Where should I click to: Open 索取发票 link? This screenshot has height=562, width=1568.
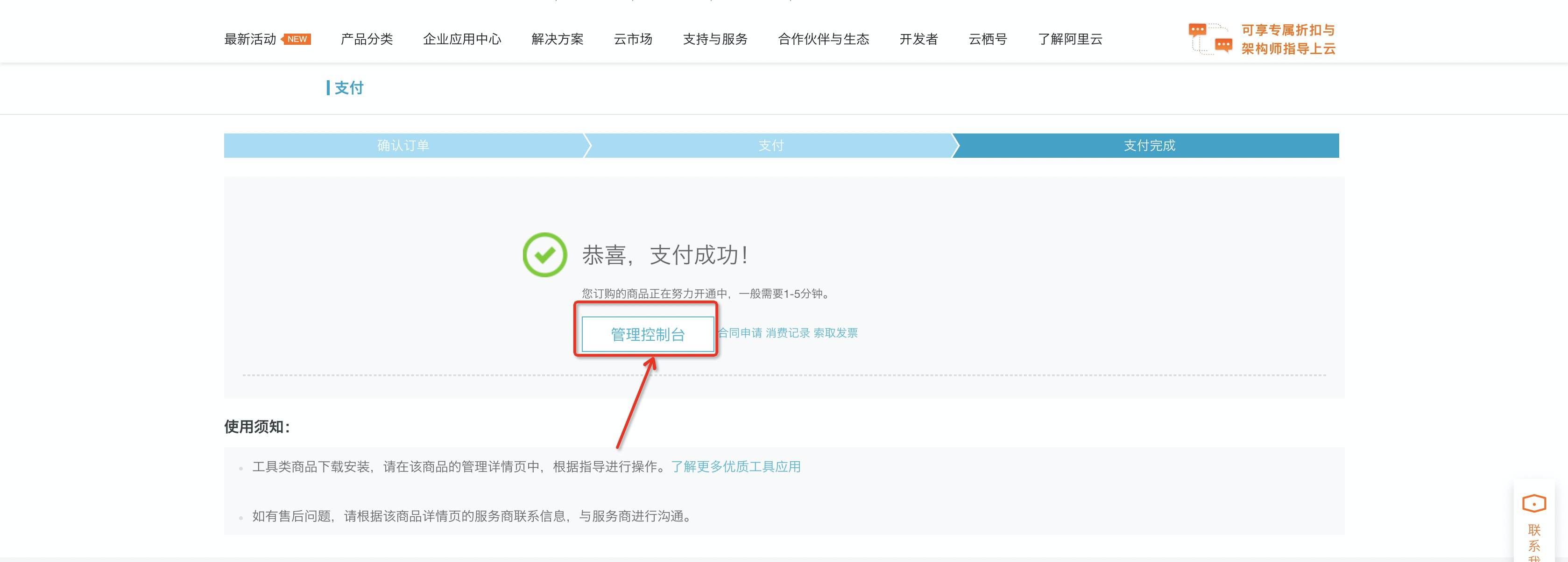[x=836, y=333]
